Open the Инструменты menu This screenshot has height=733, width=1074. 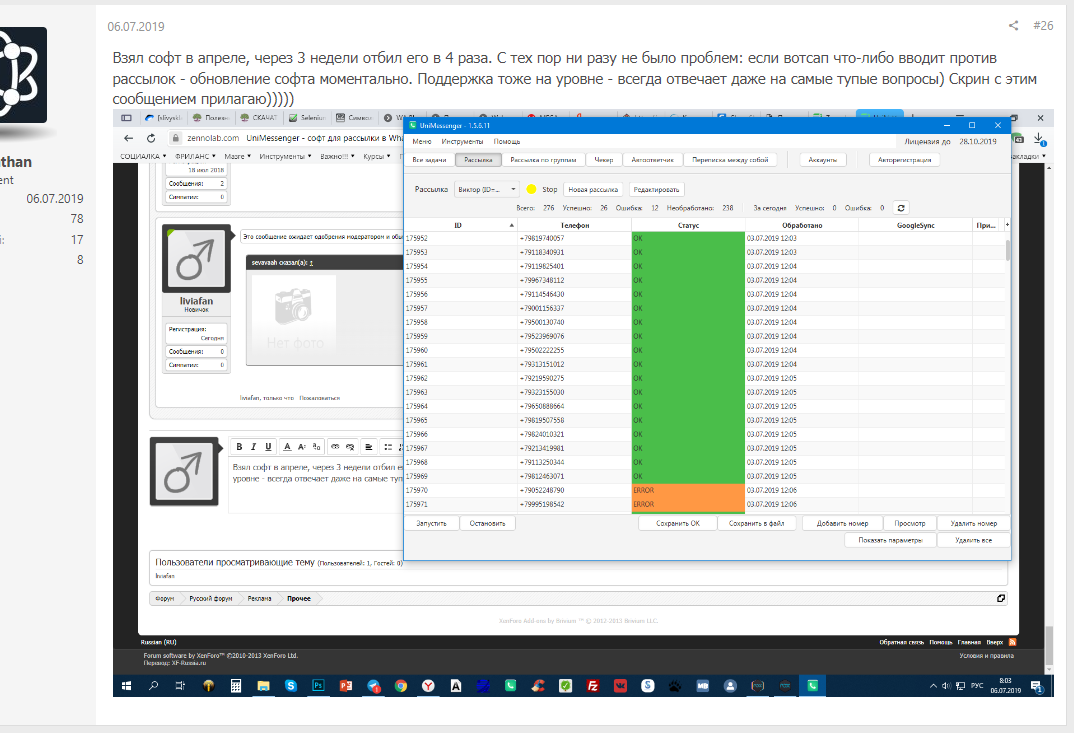(x=462, y=141)
